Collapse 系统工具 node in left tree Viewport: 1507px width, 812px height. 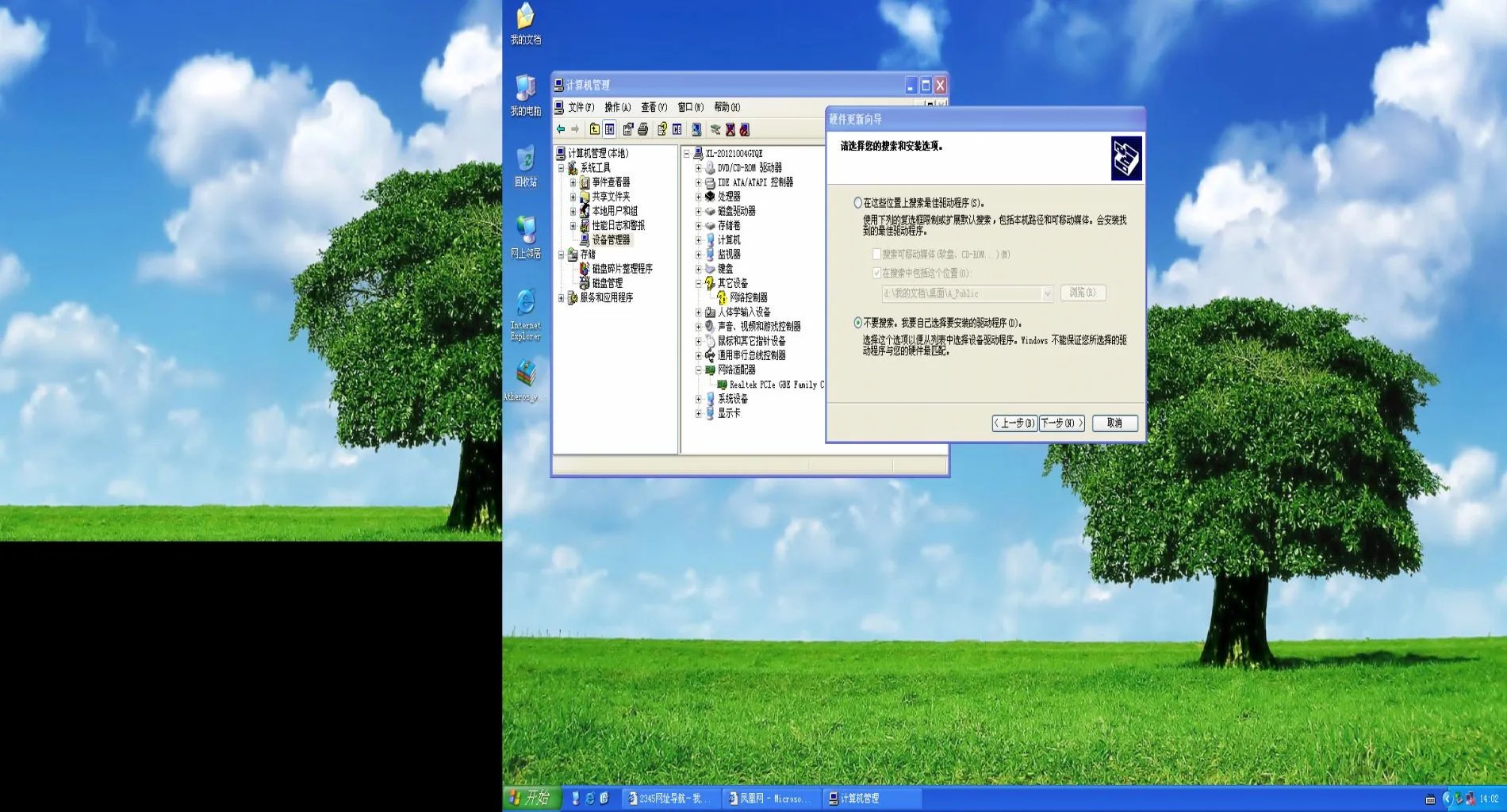click(561, 168)
